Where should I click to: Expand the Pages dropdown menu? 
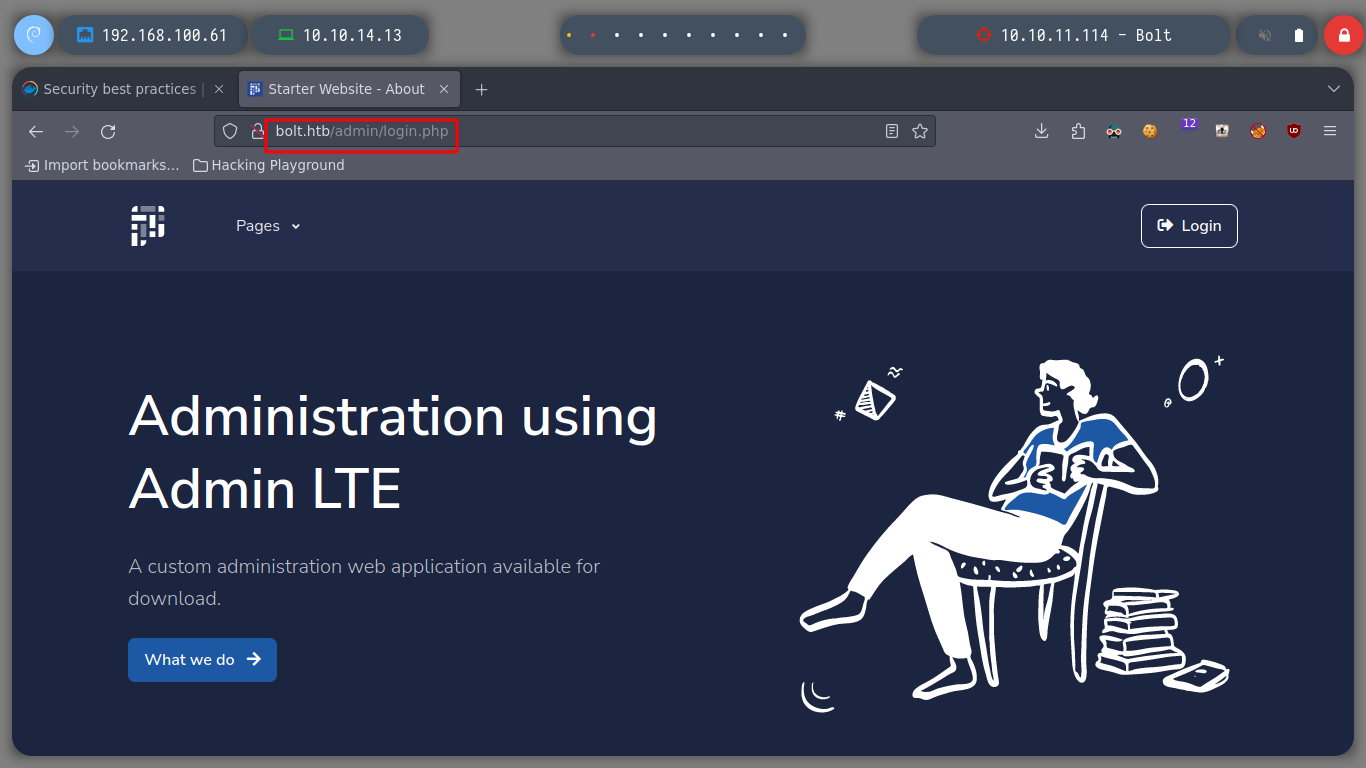268,226
